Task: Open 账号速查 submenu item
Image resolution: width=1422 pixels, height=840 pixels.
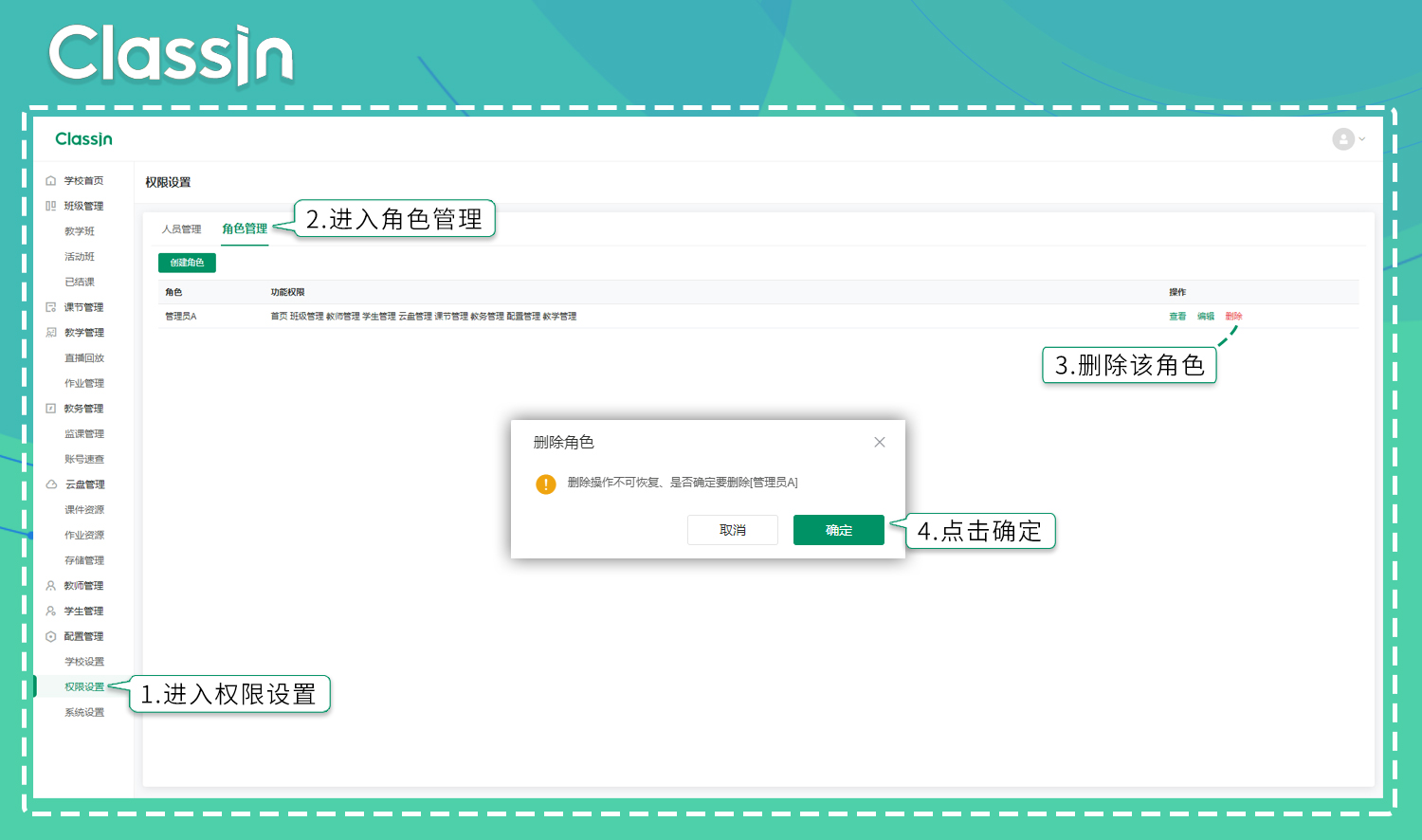Action: tap(84, 459)
